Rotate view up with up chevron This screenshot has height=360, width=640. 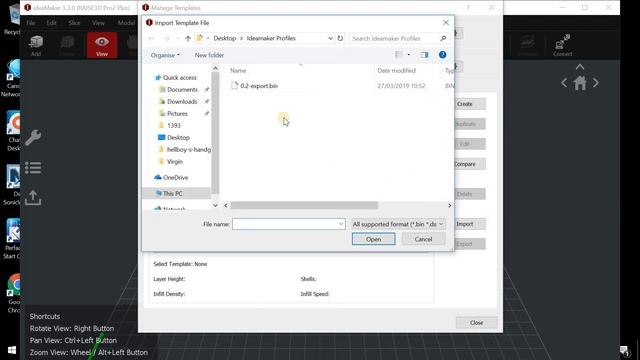coord(580,67)
